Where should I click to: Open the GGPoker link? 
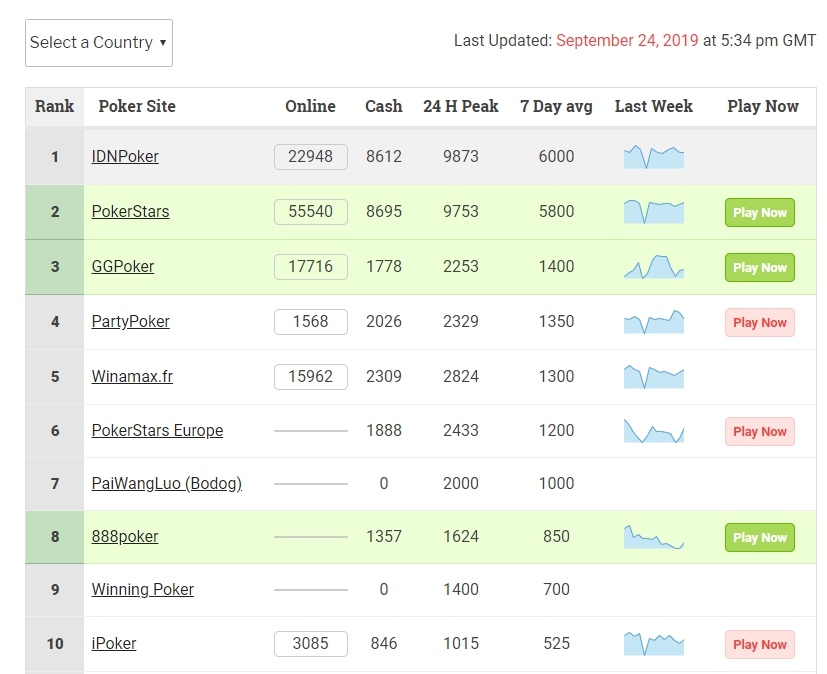[123, 267]
